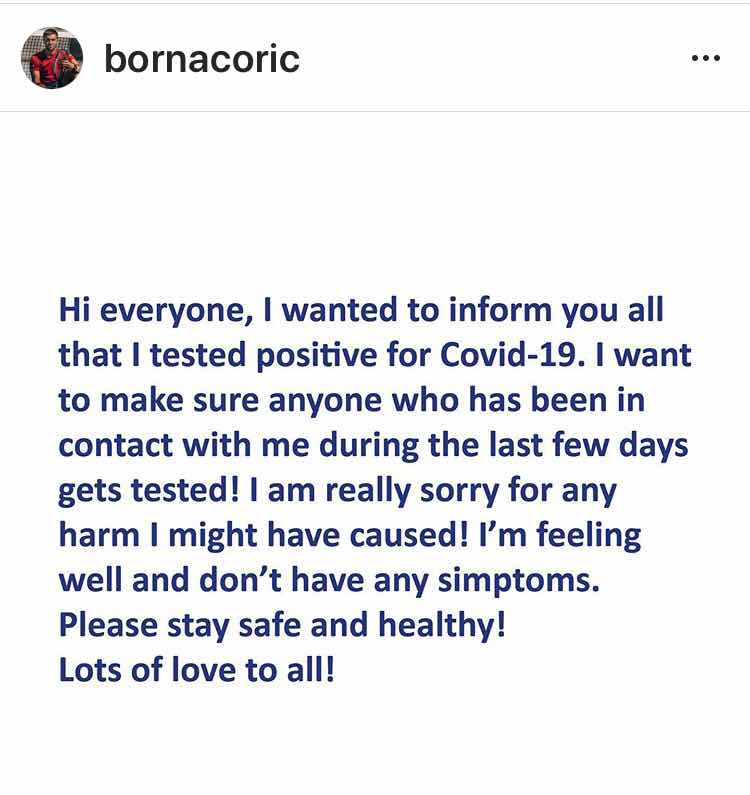The image size is (750, 795).
Task: Open the bornacoric username link
Action: (x=202, y=59)
